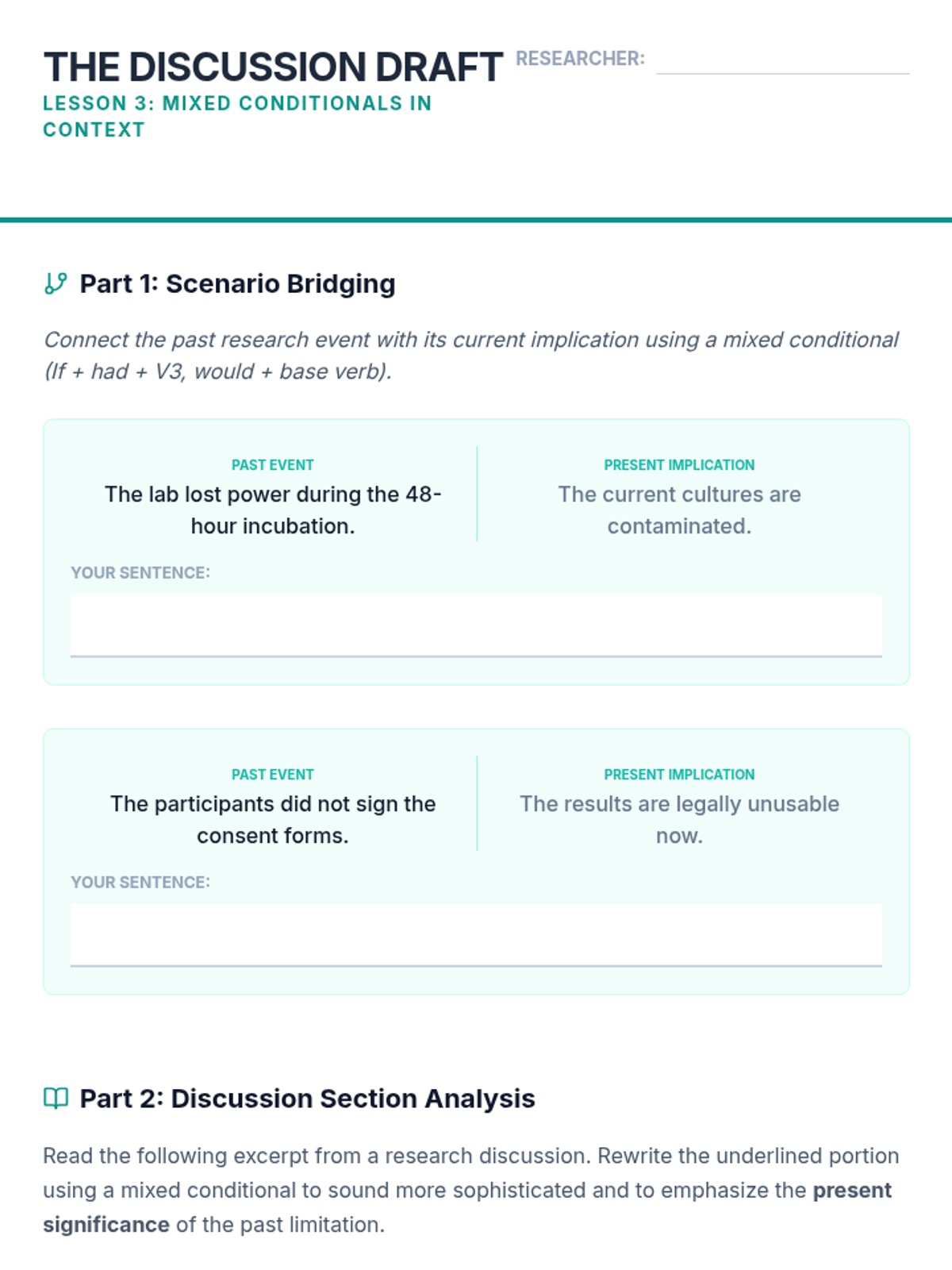The height and width of the screenshot is (1270, 952).
Task: Click the bold "present significance" phrase
Action: tap(851, 1191)
